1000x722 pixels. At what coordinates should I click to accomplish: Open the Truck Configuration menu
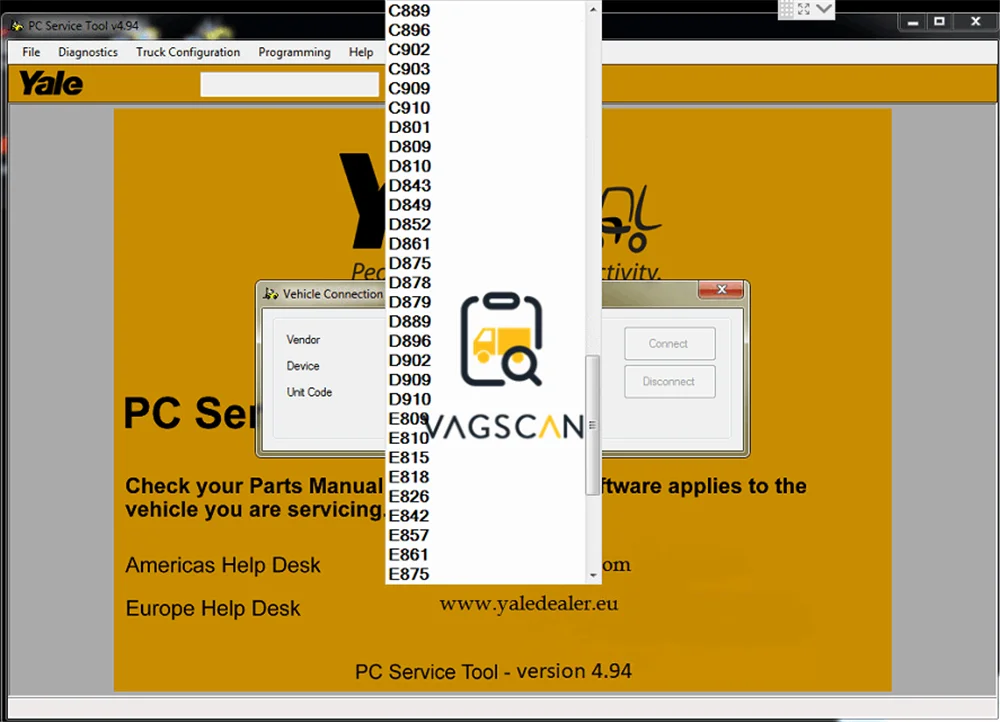click(x=188, y=52)
